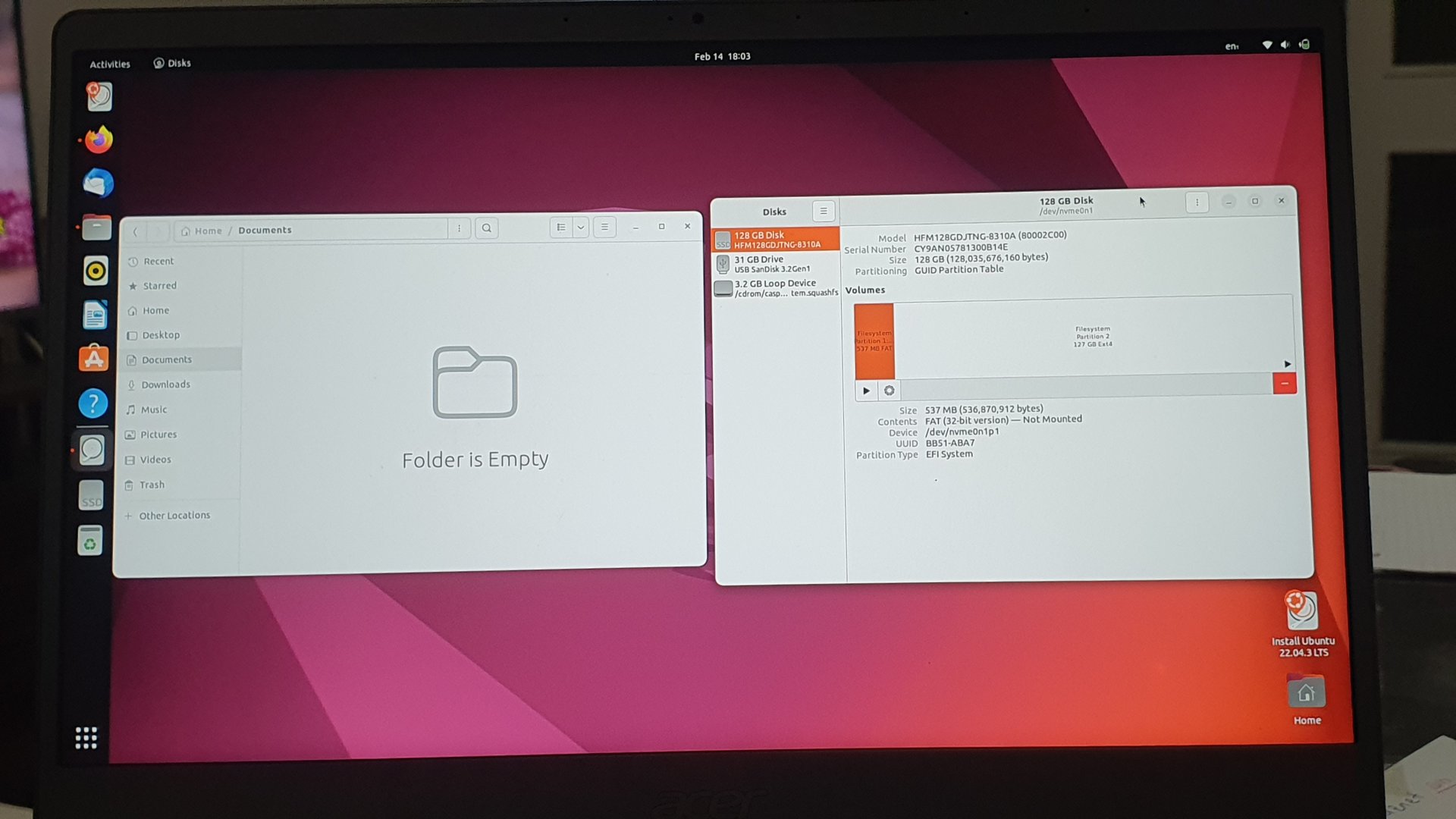Open Activities overview
The height and width of the screenshot is (819, 1456).
110,64
